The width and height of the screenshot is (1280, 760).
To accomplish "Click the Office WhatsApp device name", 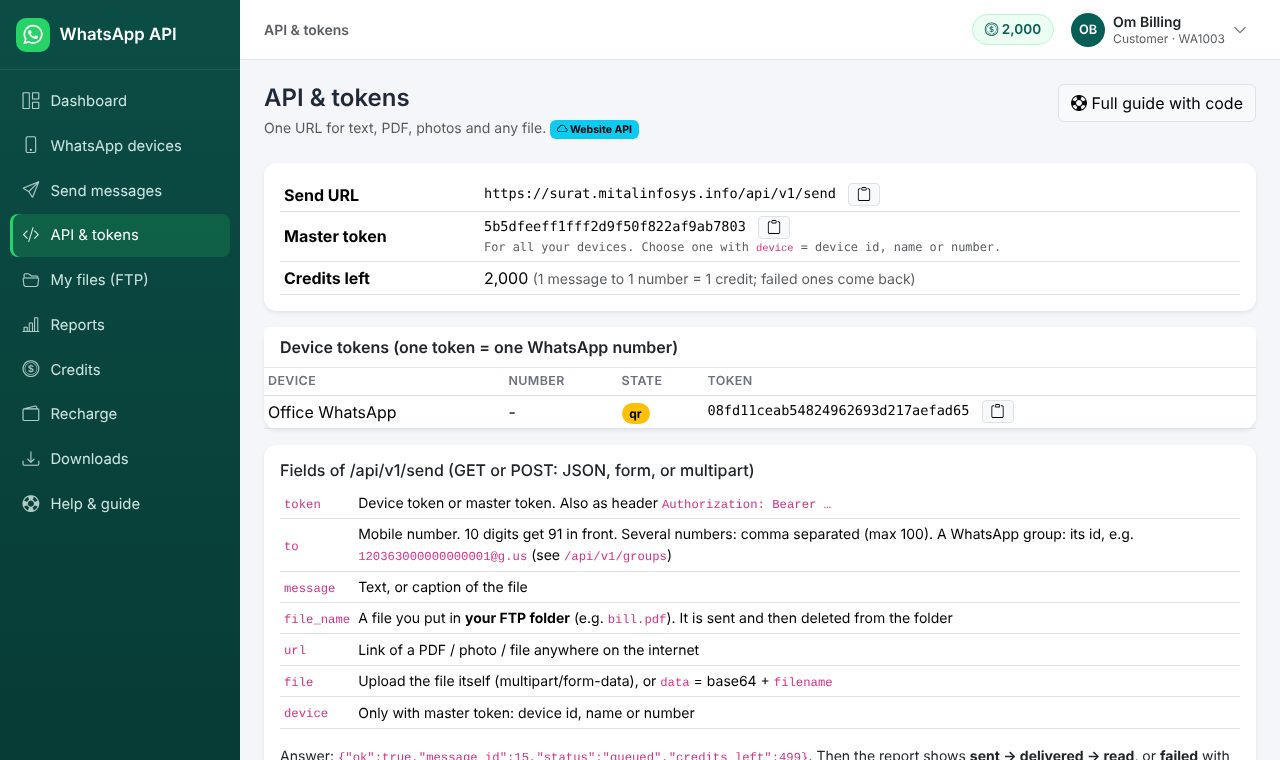I will (332, 412).
